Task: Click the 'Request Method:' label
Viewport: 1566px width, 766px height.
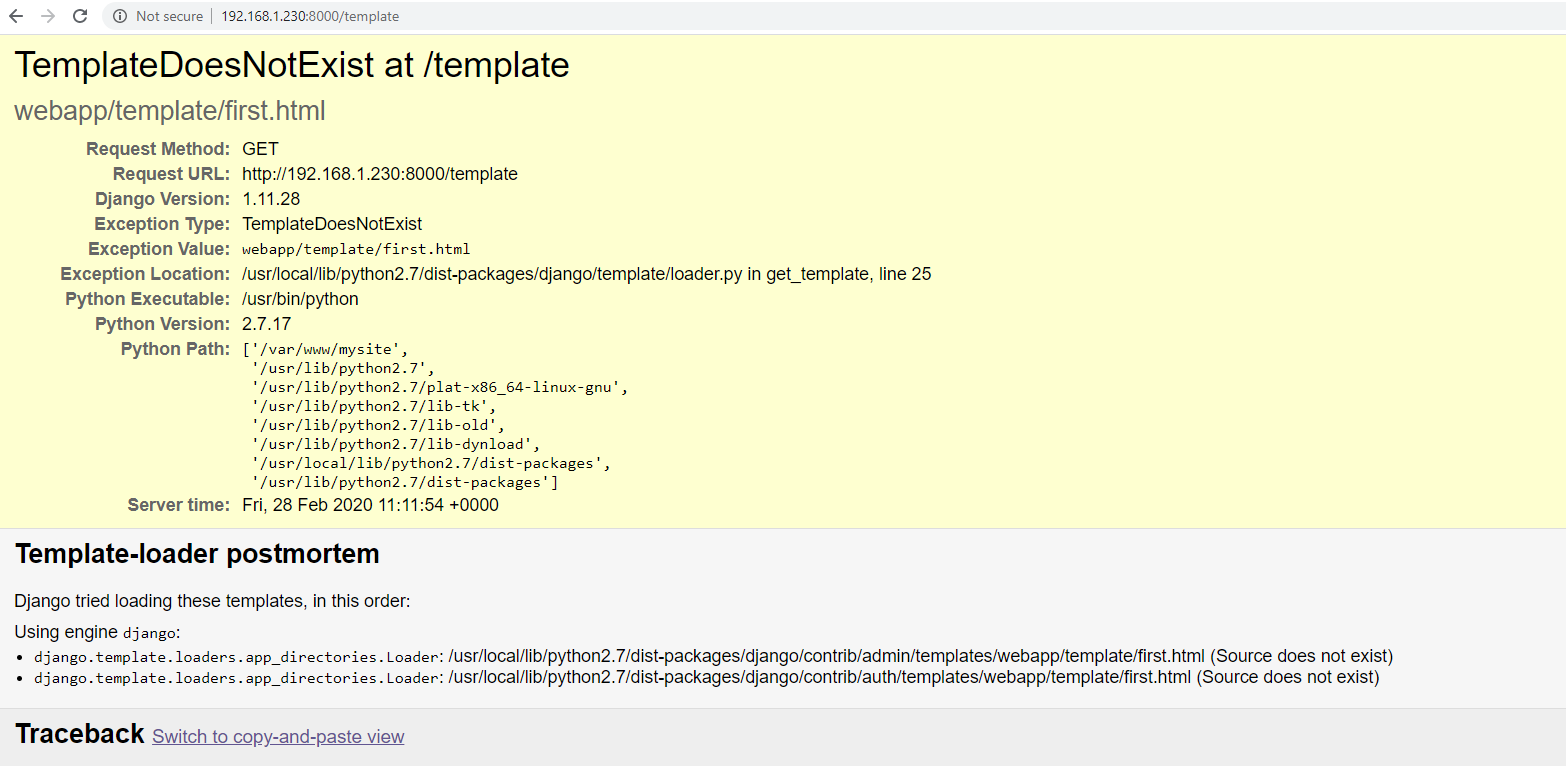Action: [158, 149]
